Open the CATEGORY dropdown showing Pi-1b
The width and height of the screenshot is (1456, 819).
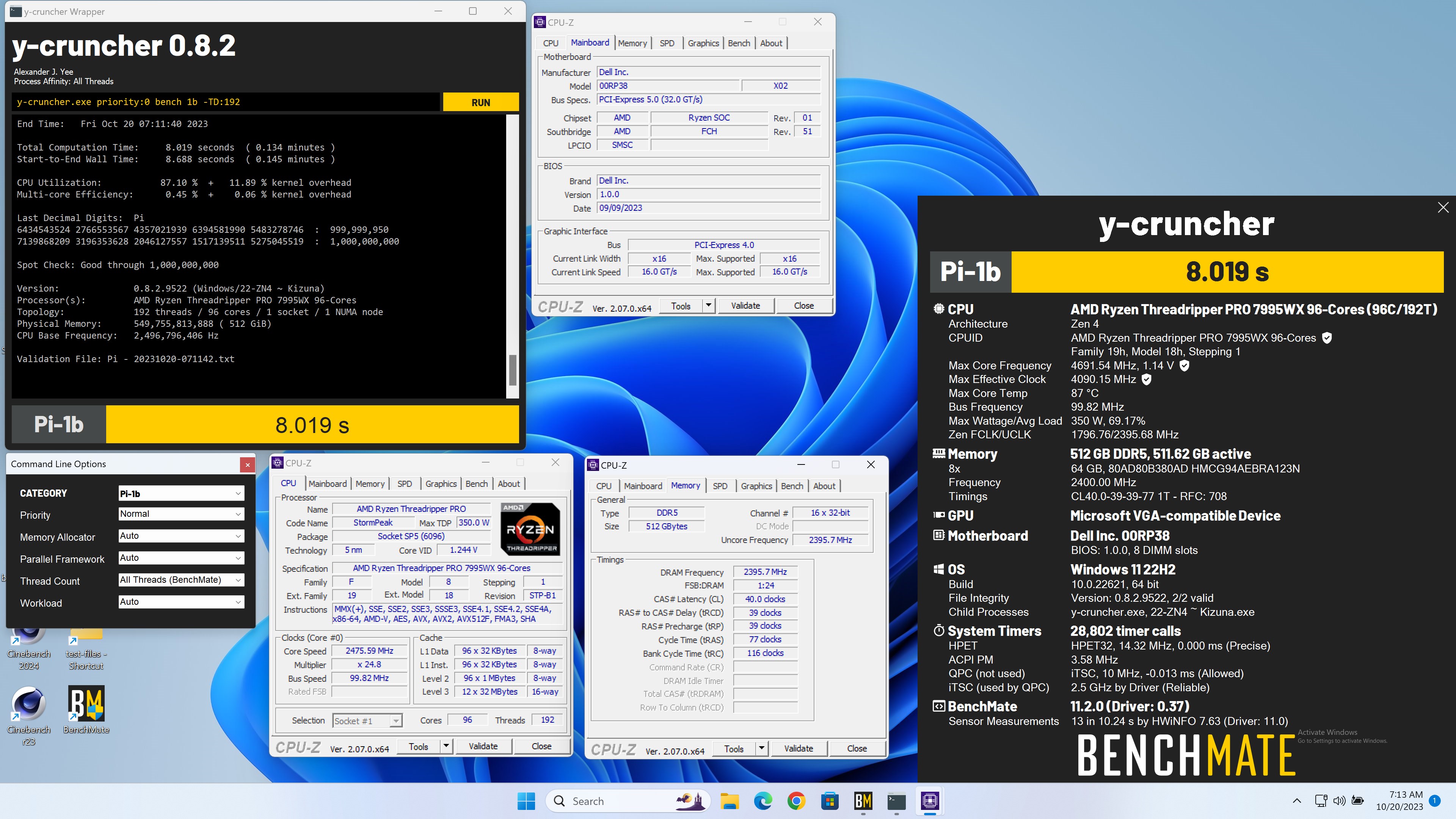click(x=181, y=493)
